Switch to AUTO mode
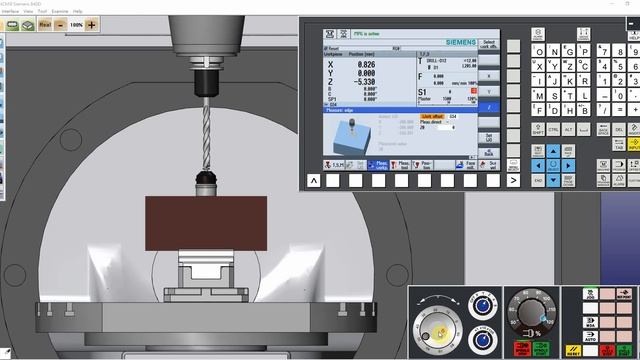Screen dimensions: 640x360 590,336
